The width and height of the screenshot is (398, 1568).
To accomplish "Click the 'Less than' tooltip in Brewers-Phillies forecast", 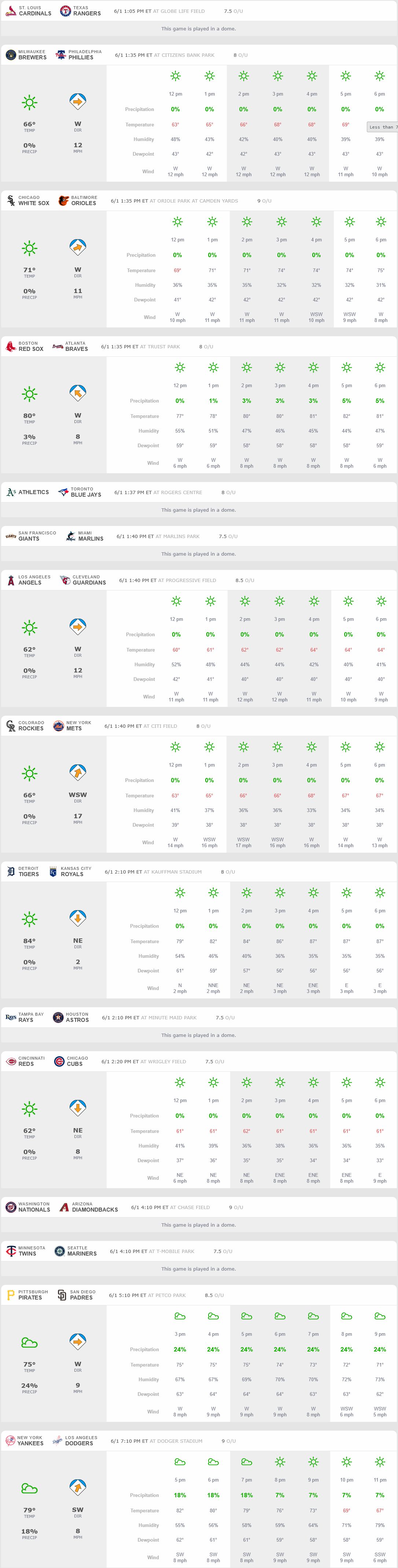I will [383, 127].
